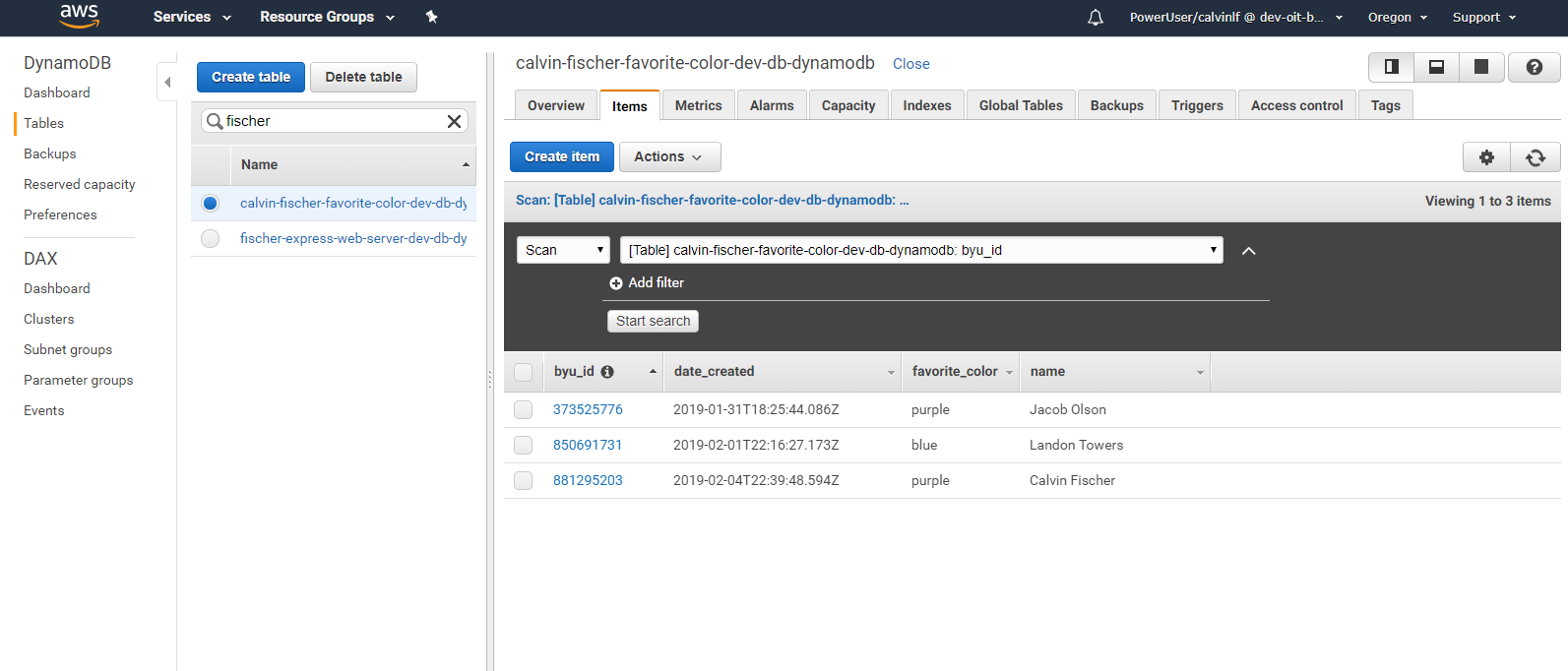Collapse the scan filter panel chevron

point(1249,251)
